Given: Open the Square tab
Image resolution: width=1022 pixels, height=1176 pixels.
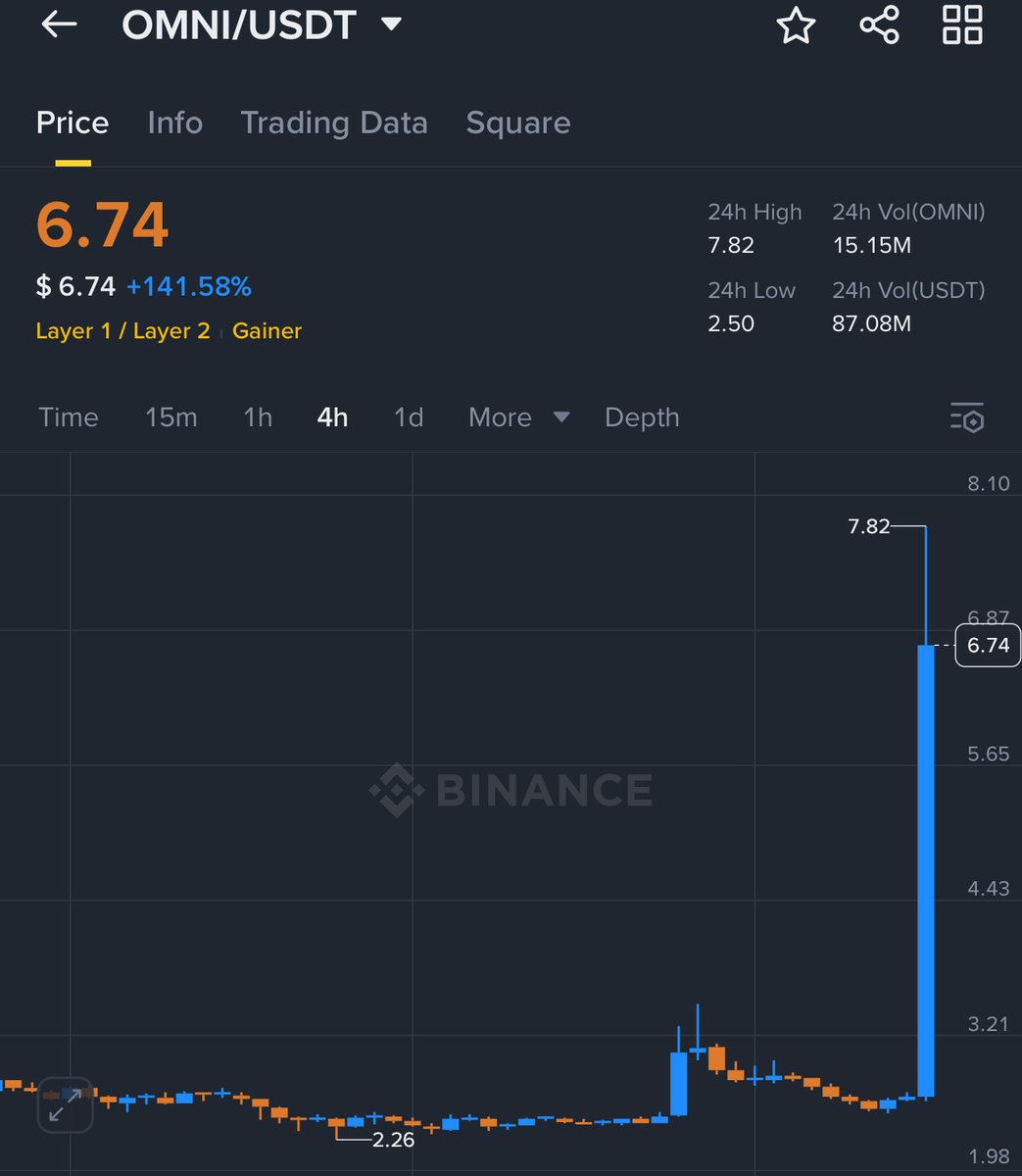Looking at the screenshot, I should tap(518, 122).
